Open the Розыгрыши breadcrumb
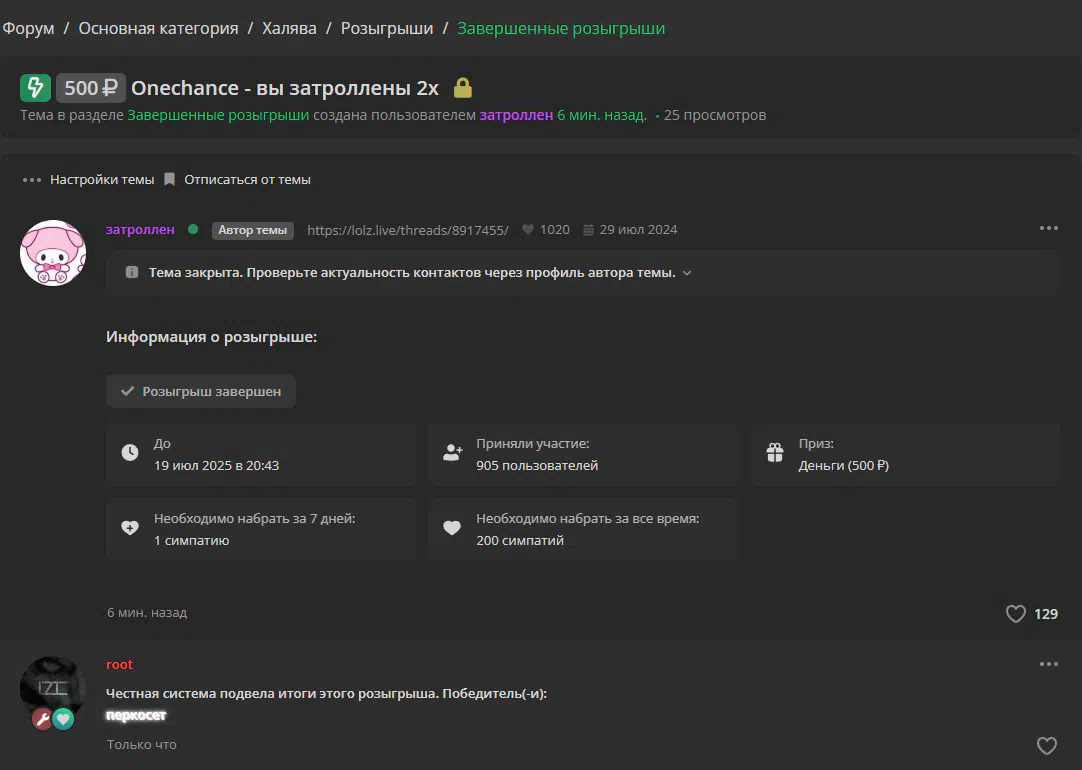The width and height of the screenshot is (1082, 770). [x=387, y=28]
